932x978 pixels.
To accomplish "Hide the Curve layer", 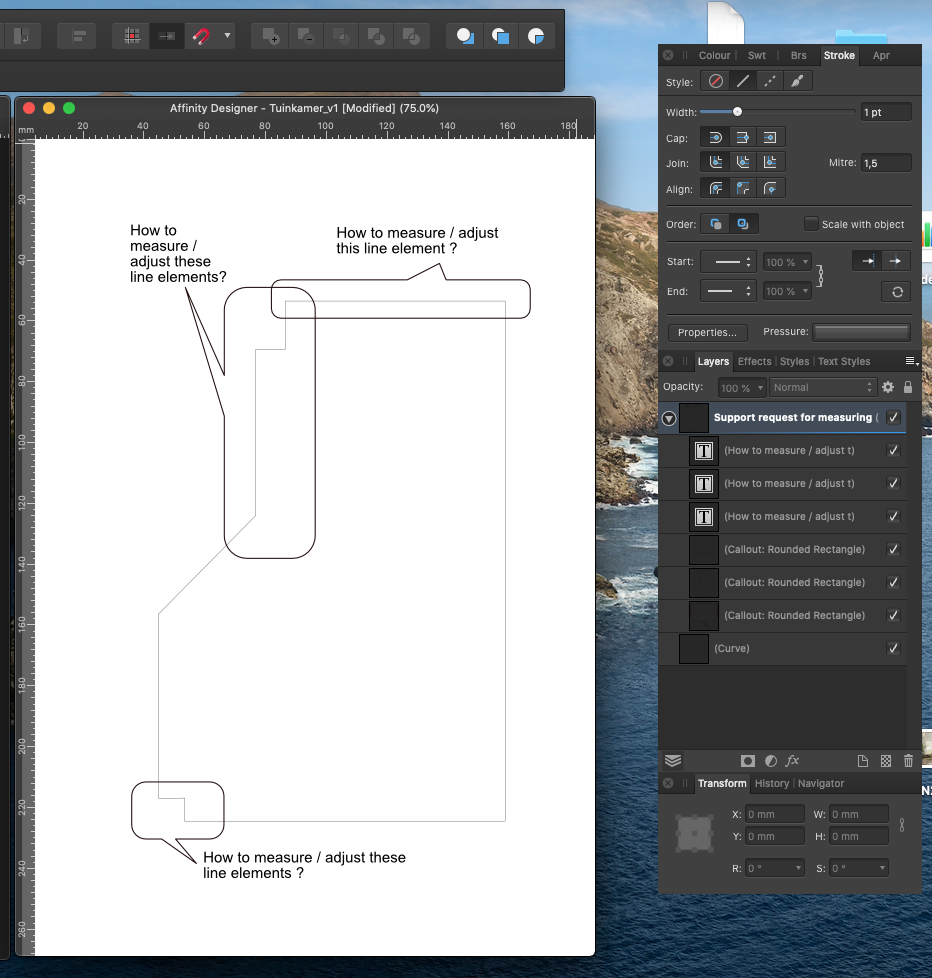I will [x=893, y=649].
